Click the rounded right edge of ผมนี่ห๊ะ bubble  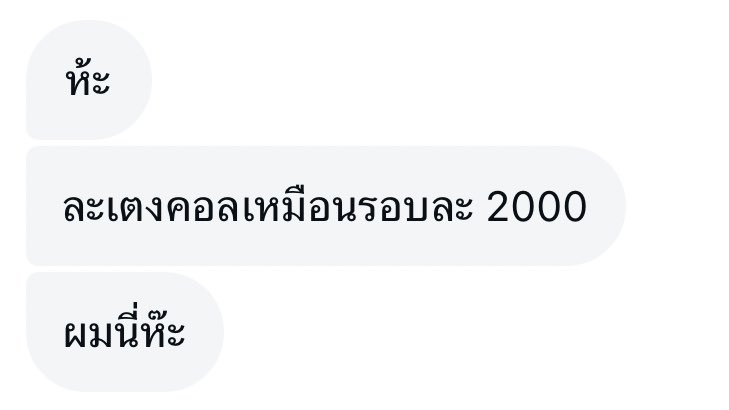tap(209, 332)
